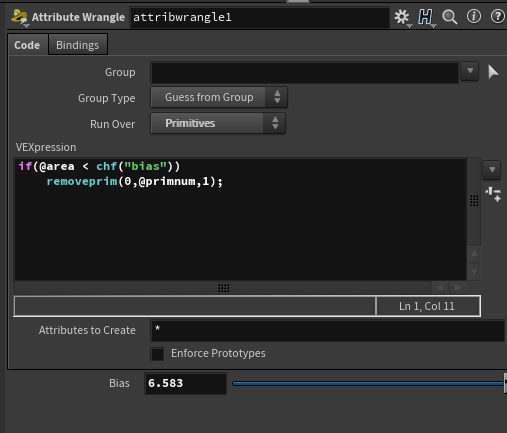Open the Group field dropdown arrow
This screenshot has width=507, height=433.
[x=470, y=71]
